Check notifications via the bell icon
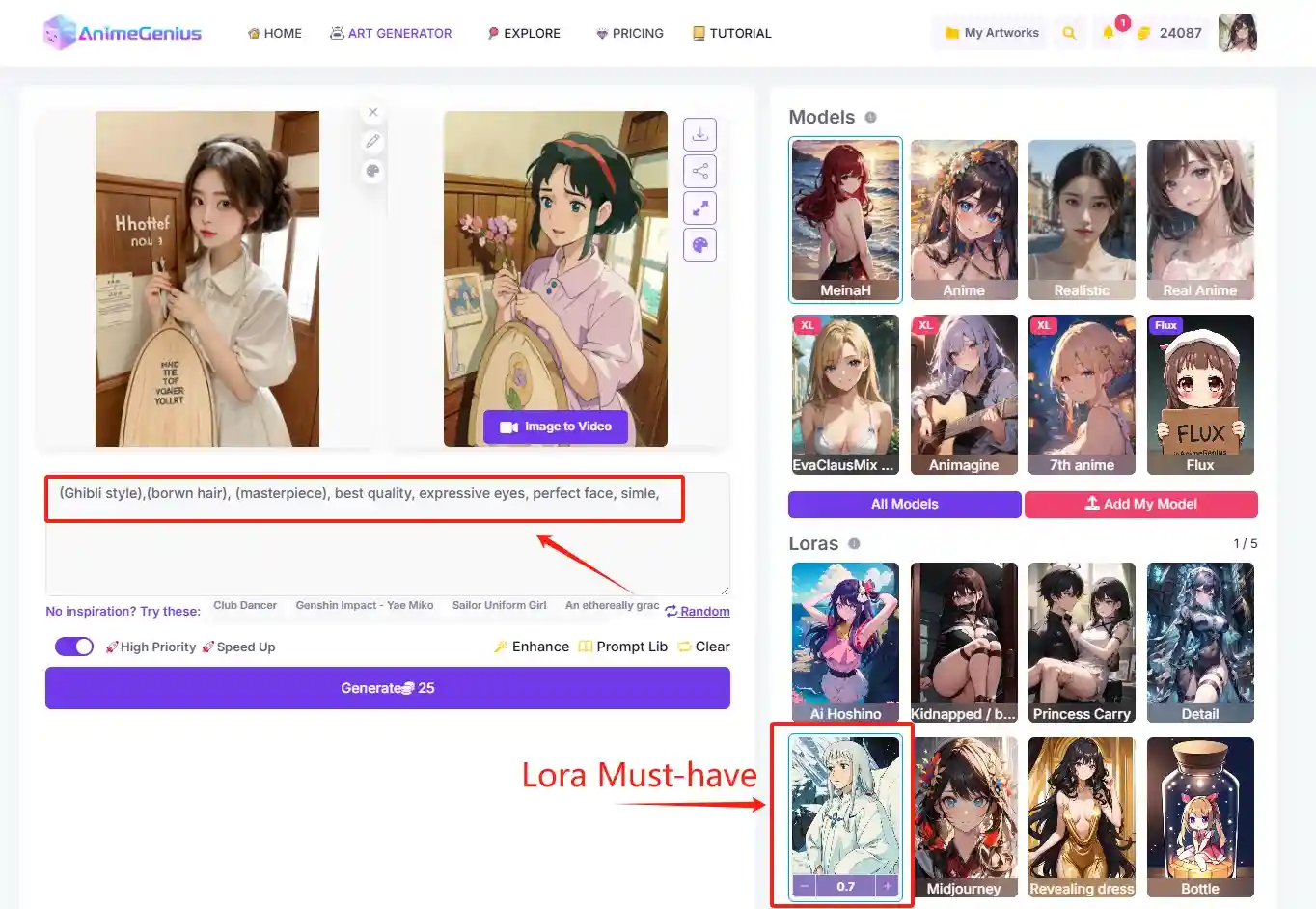Screen dimensions: 1316x909 pos(1108,32)
